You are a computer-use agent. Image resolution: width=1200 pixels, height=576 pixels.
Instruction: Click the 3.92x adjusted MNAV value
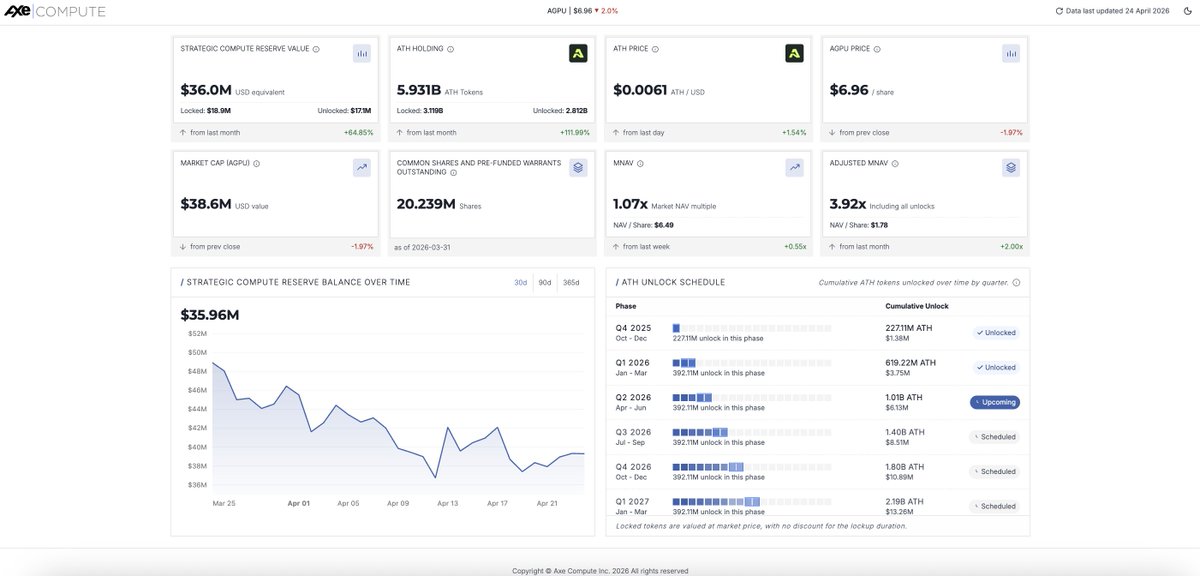(848, 204)
